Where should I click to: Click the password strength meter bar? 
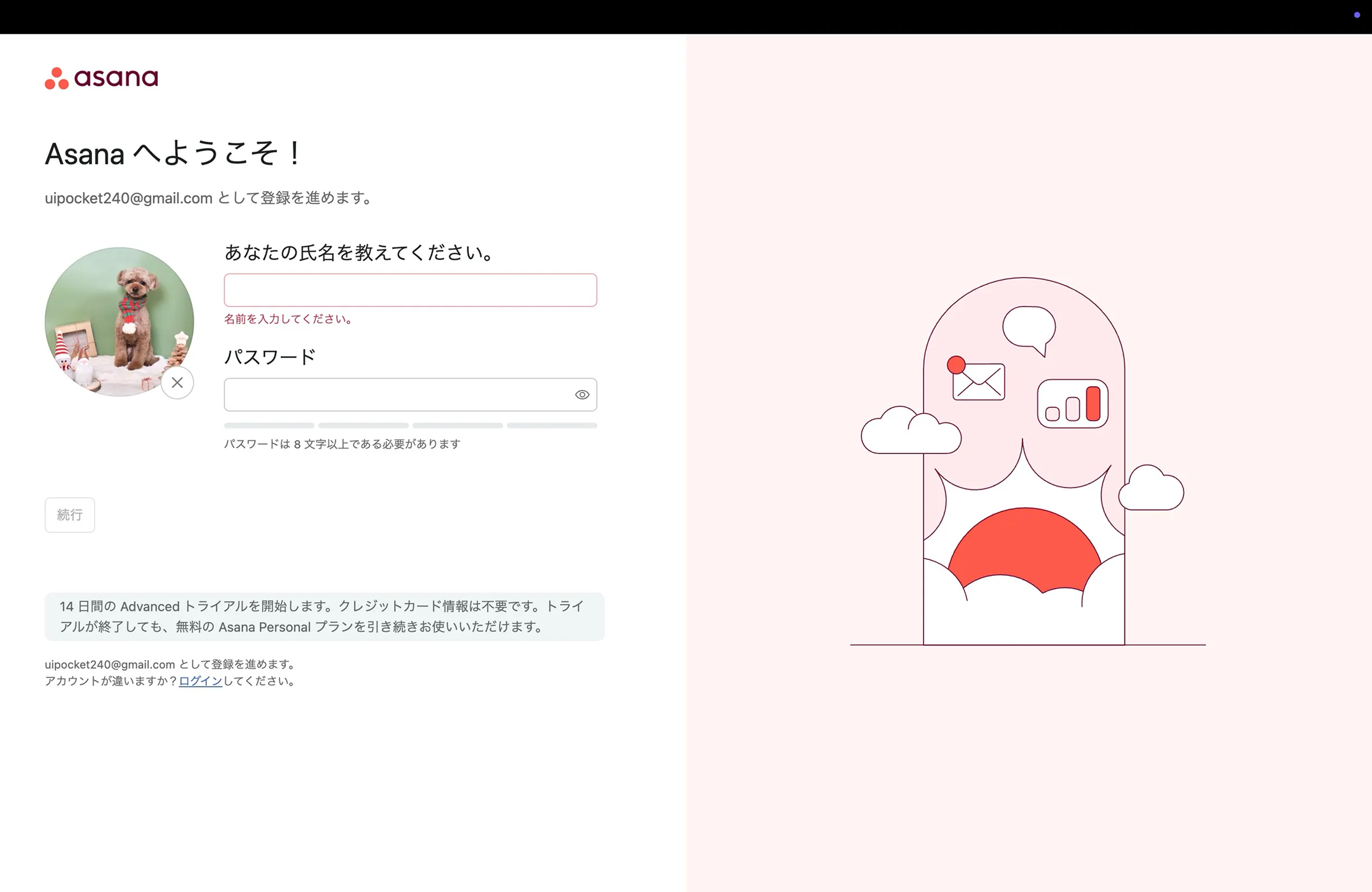tap(410, 426)
